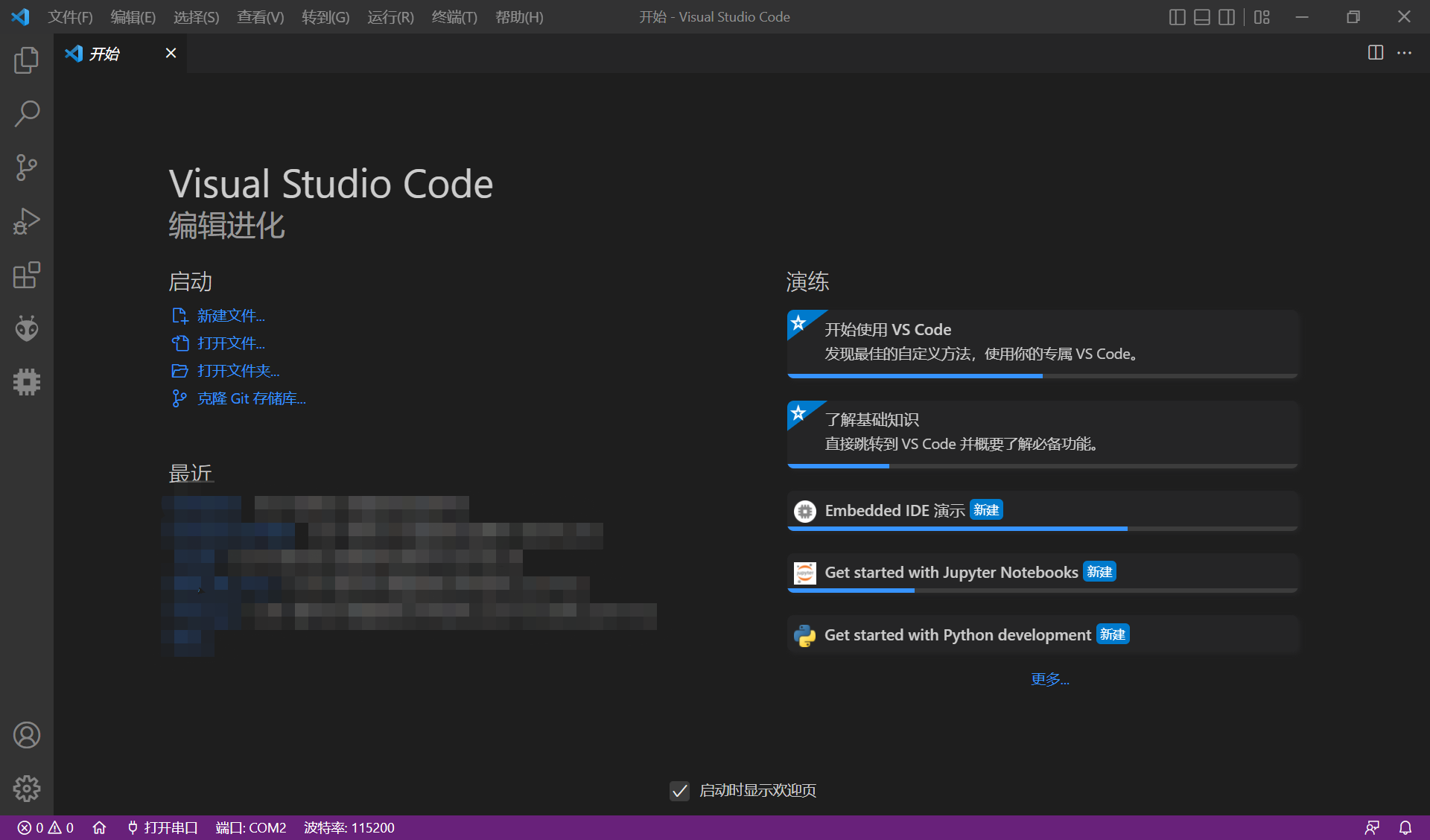Image resolution: width=1430 pixels, height=840 pixels.
Task: Open Get started with Python development walkthrough
Action: [1043, 635]
